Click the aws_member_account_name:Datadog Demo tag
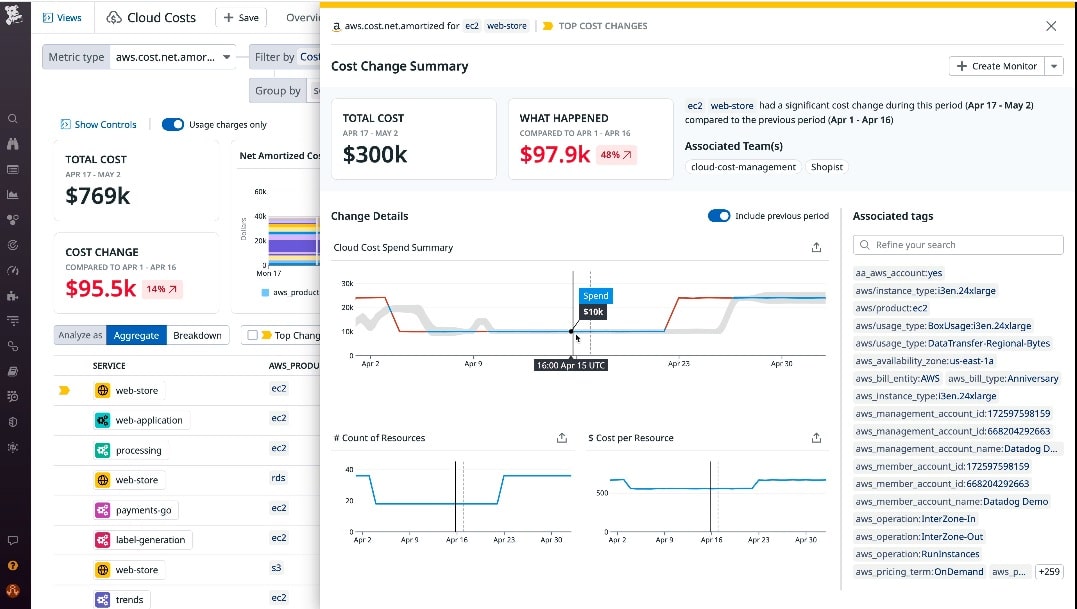The height and width of the screenshot is (609, 1077). [951, 501]
